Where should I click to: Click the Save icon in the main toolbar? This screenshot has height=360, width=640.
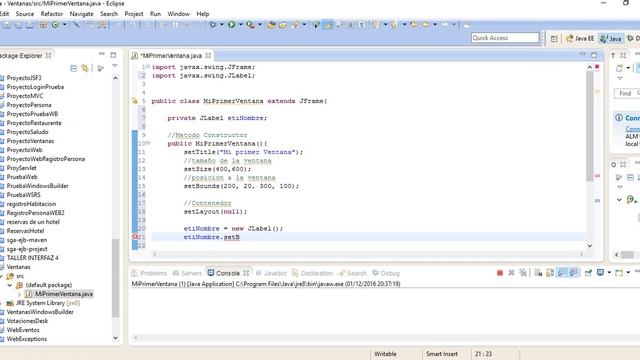tap(7, 25)
